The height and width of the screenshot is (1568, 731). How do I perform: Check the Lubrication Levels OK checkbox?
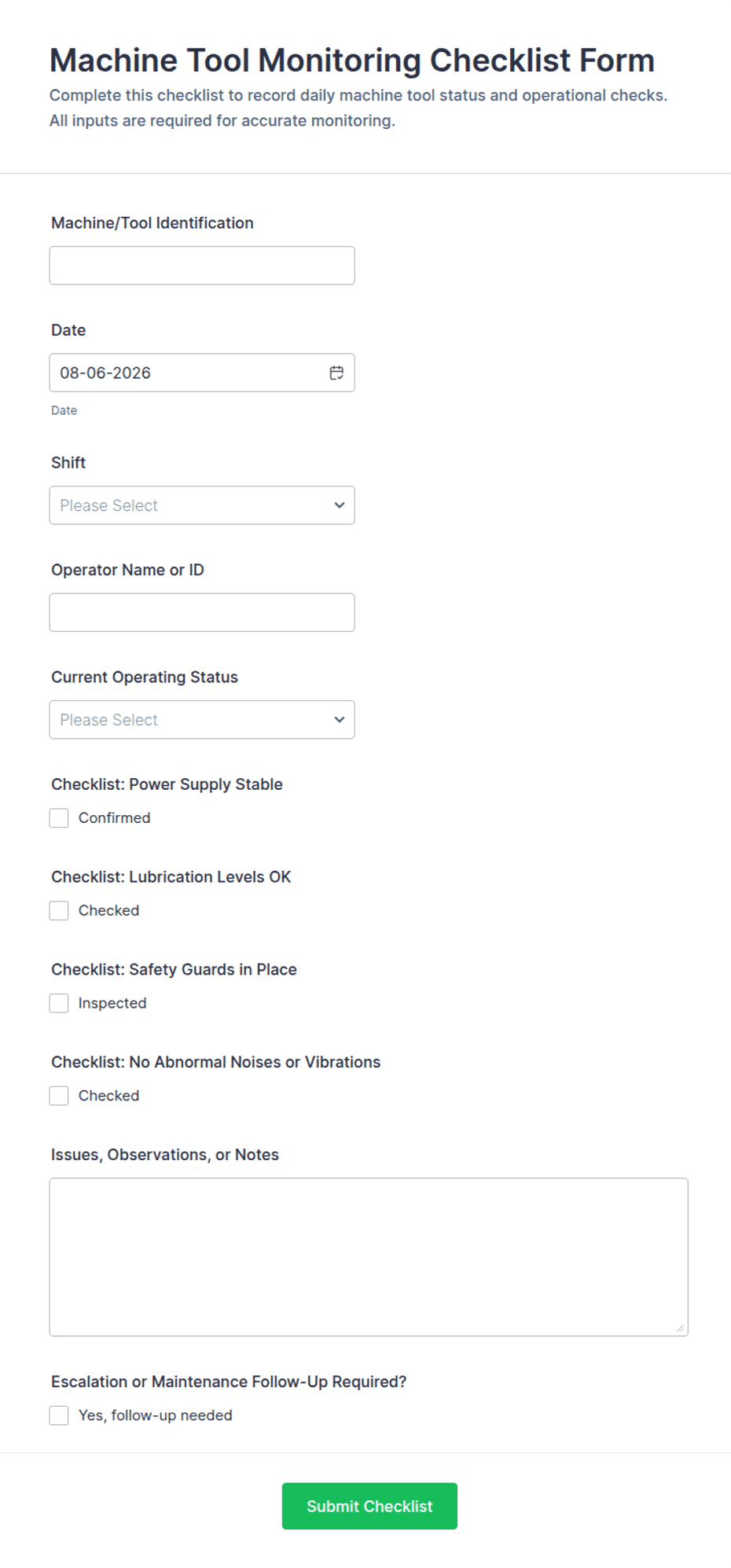59,911
